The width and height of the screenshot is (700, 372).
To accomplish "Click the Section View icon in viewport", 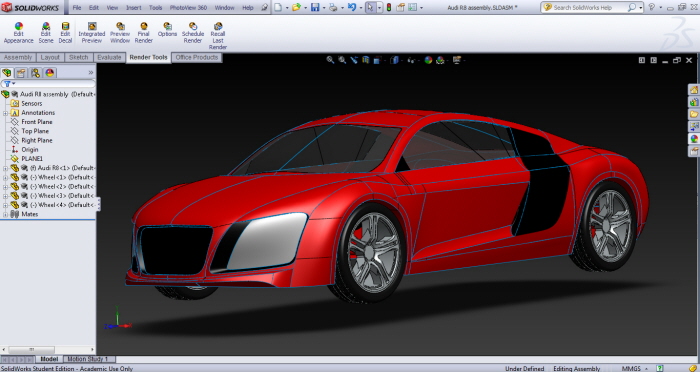I will [366, 60].
